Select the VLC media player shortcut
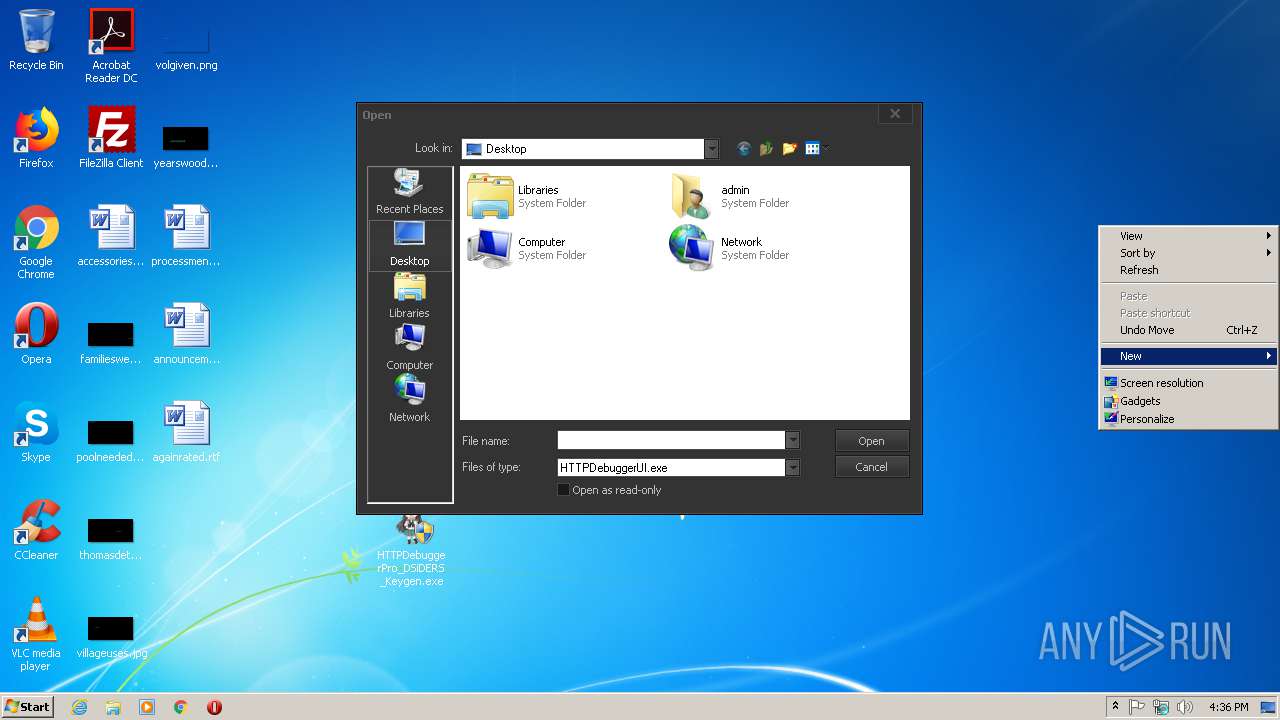This screenshot has height=720, width=1280. pos(36,634)
